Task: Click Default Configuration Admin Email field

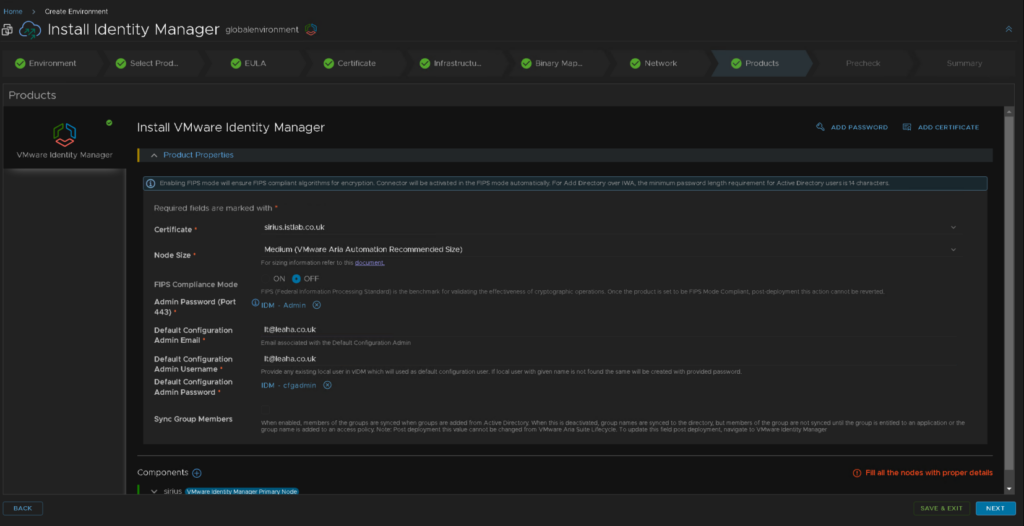Action: point(610,330)
